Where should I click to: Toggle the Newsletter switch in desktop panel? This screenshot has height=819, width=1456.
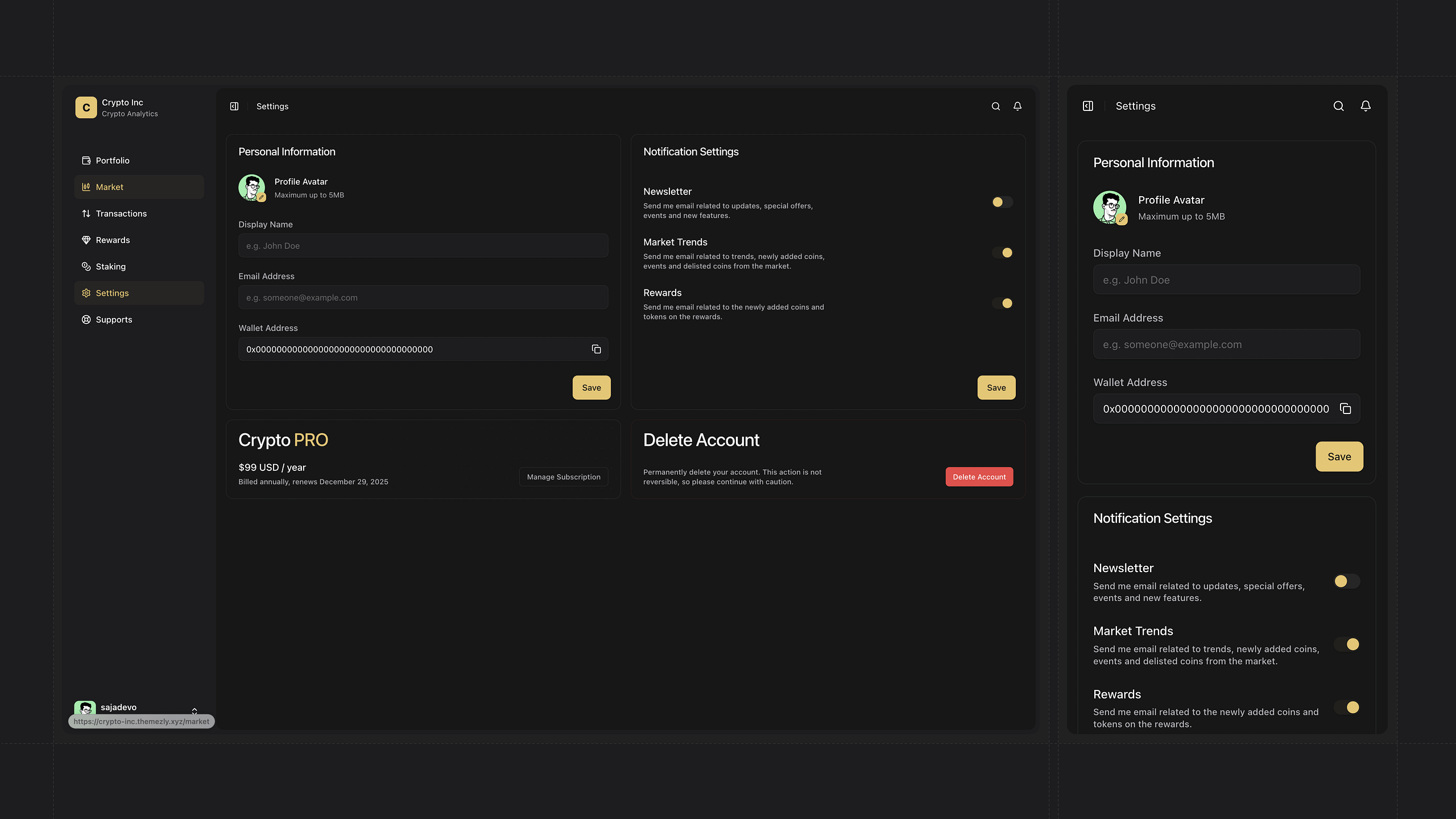point(1002,202)
